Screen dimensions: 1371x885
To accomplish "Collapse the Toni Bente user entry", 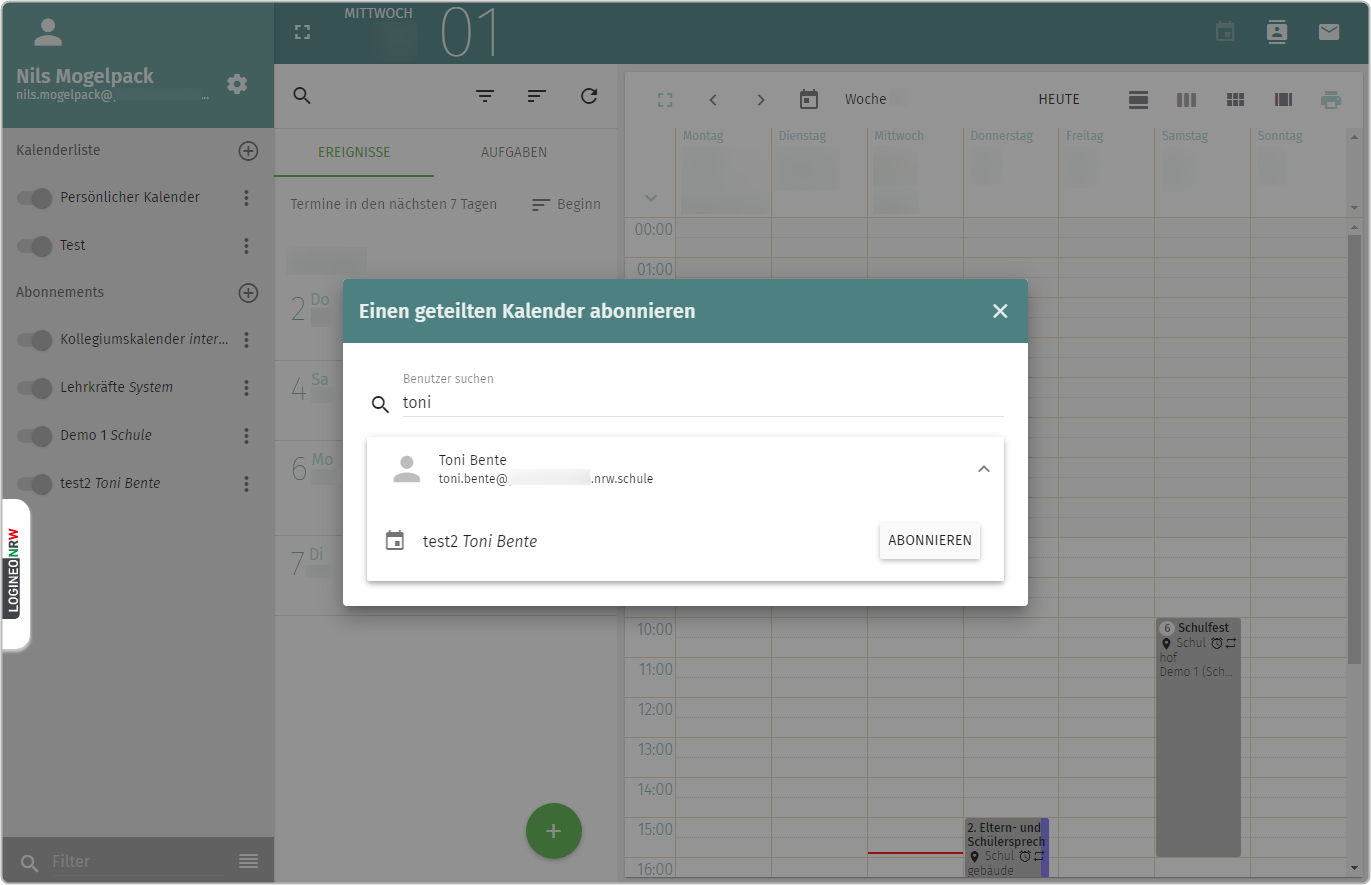I will click(983, 469).
